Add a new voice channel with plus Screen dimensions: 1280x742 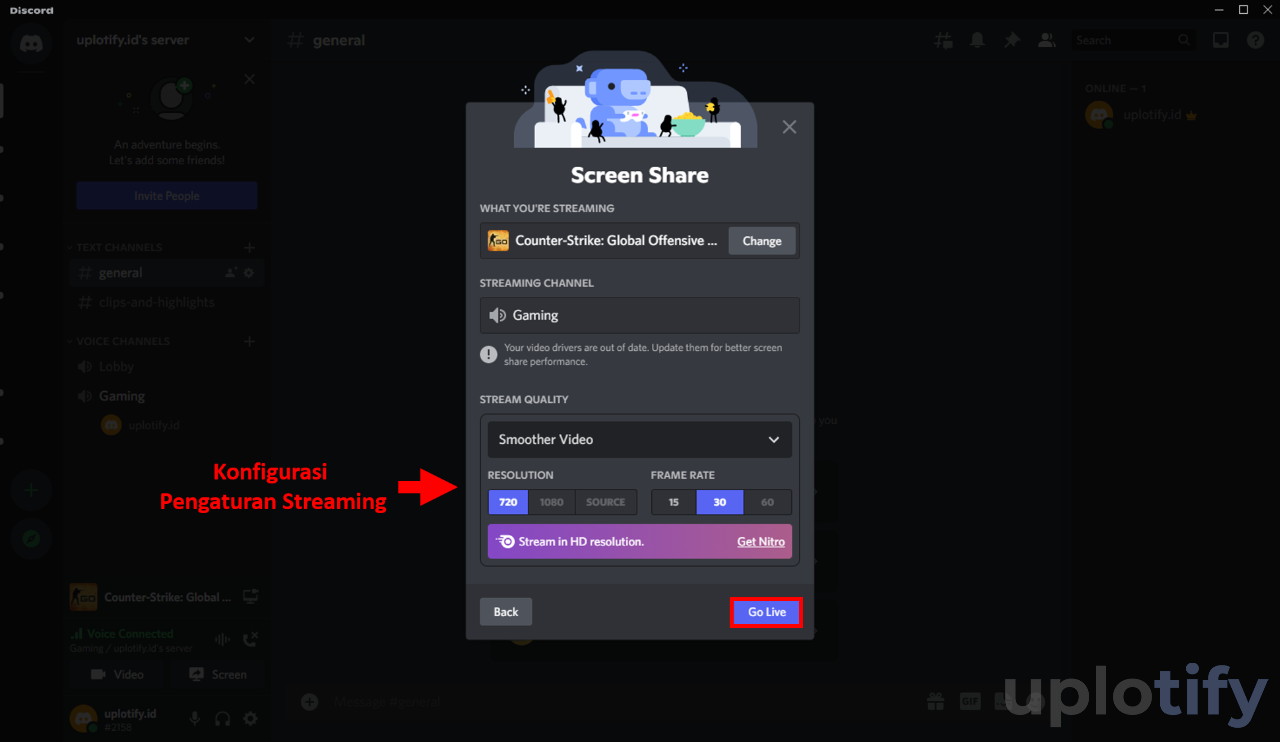click(x=249, y=341)
